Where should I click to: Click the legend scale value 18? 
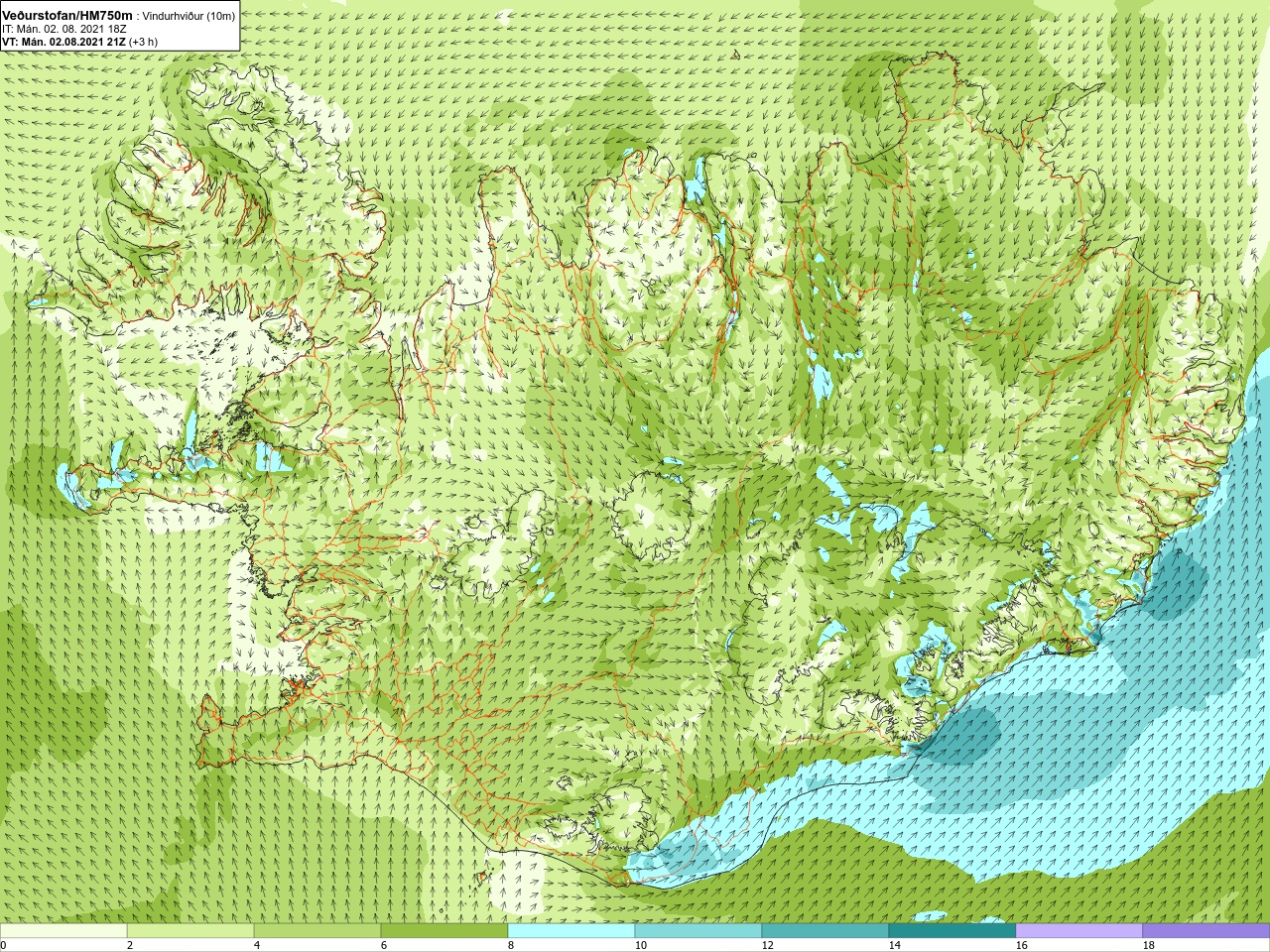coord(1149,945)
